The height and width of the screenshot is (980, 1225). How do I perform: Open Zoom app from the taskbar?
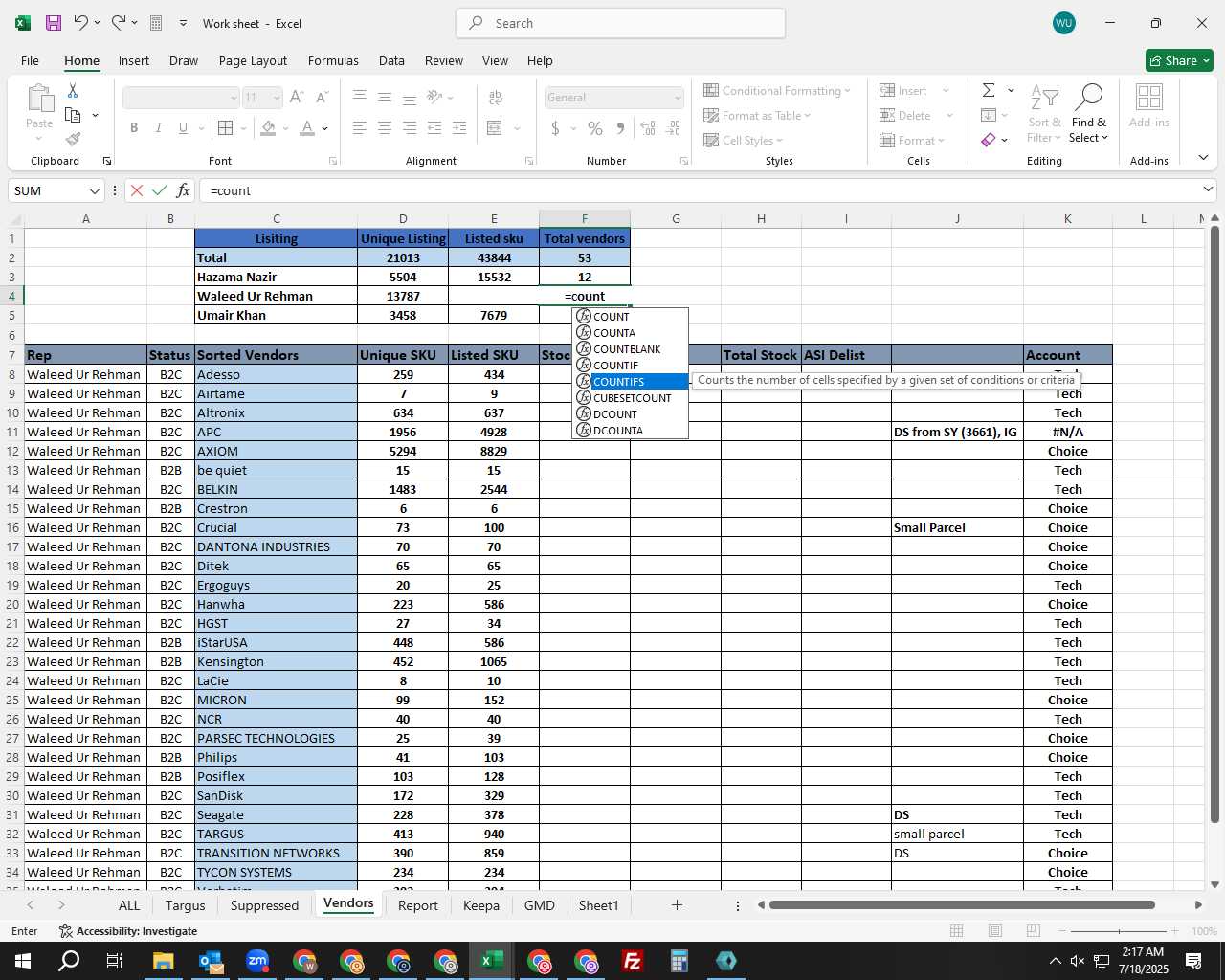pos(257,961)
